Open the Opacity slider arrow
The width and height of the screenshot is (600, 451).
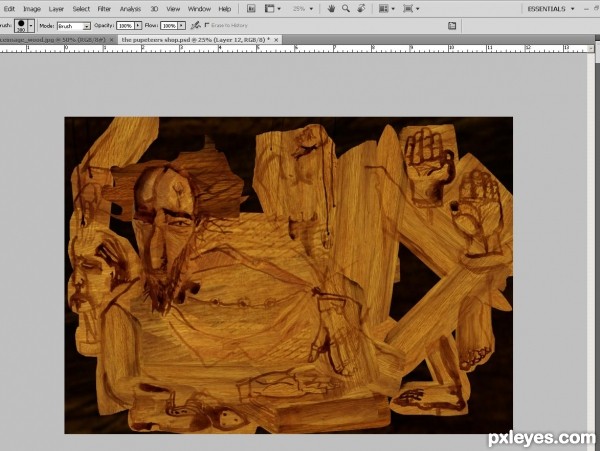[138, 26]
